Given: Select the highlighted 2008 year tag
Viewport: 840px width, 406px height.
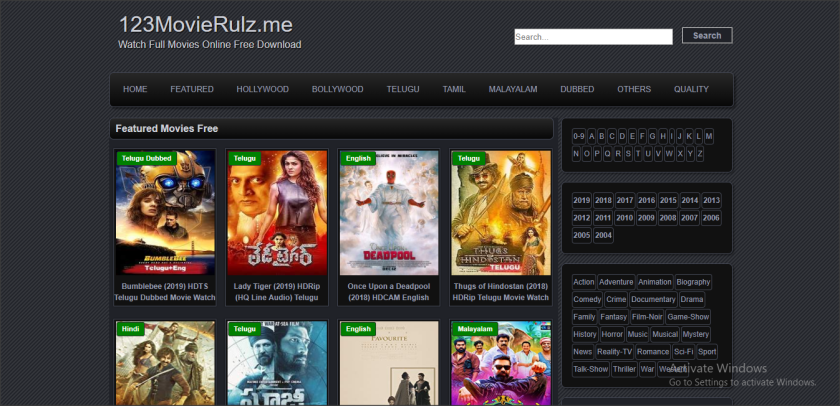Looking at the screenshot, I should [x=668, y=217].
